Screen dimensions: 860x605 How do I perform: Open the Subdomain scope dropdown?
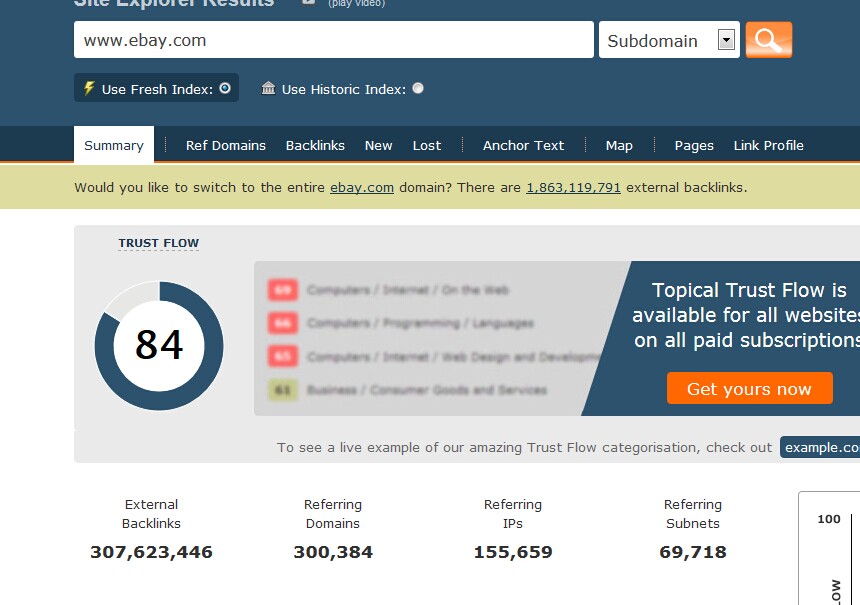click(x=669, y=40)
